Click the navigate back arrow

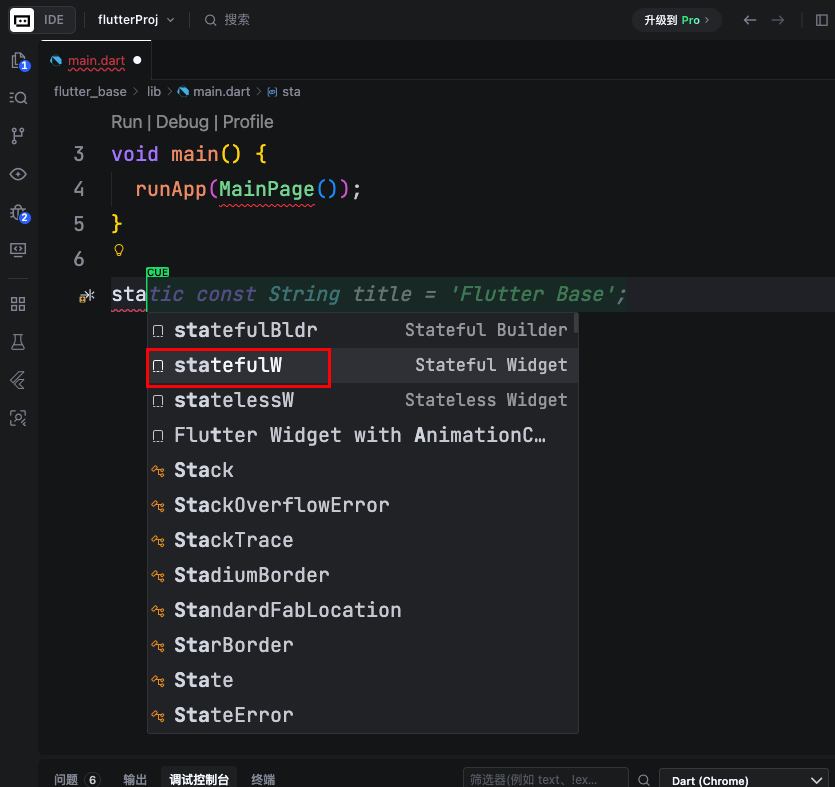(x=750, y=20)
